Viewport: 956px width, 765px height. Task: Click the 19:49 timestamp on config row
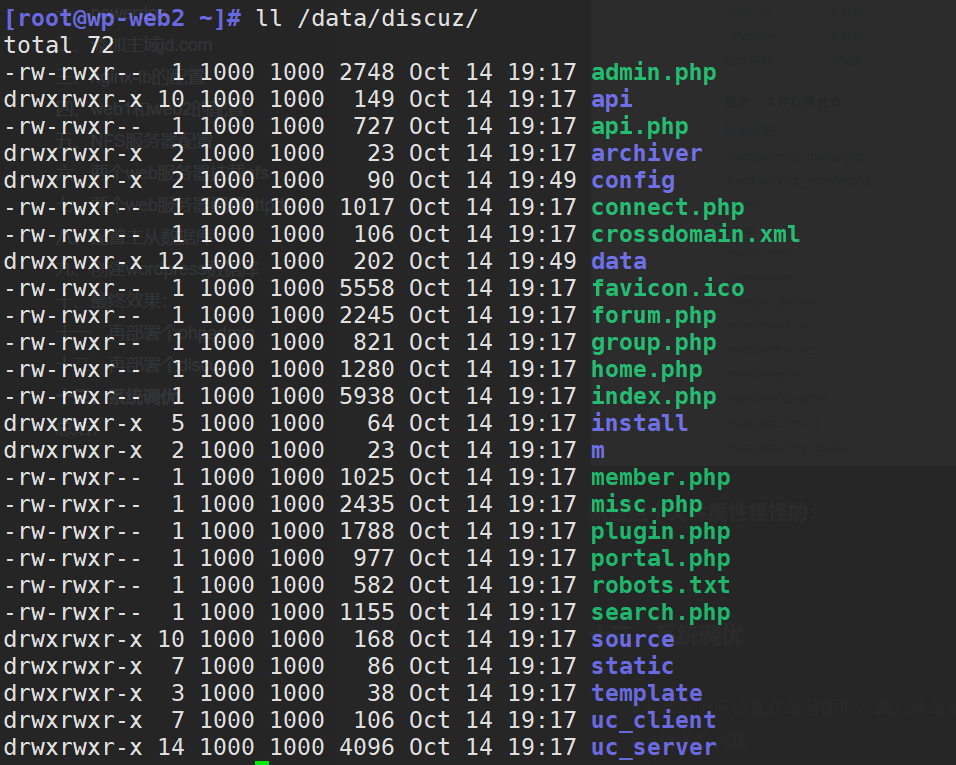click(542, 180)
